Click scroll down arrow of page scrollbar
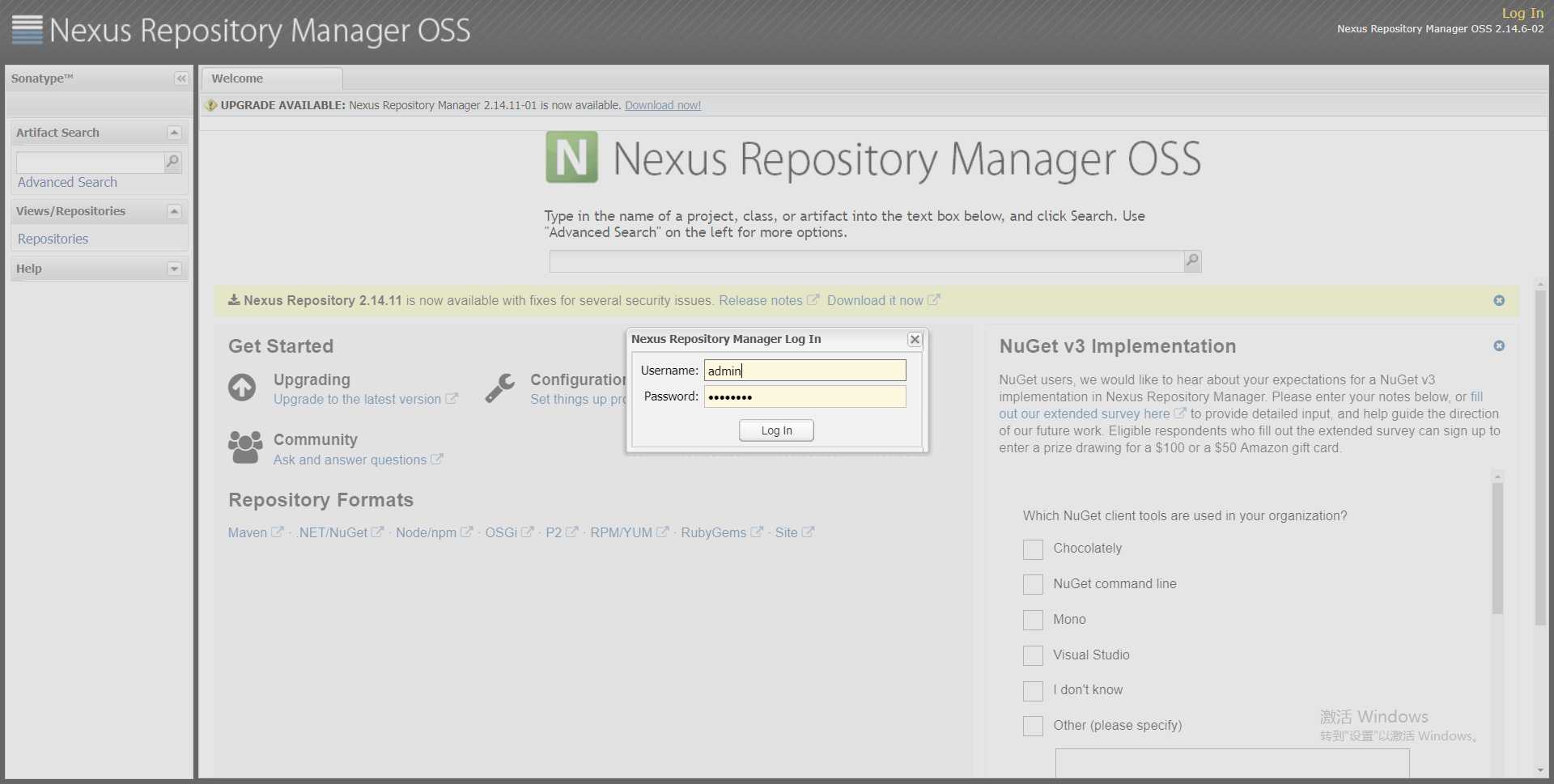The width and height of the screenshot is (1554, 784). 1540,770
